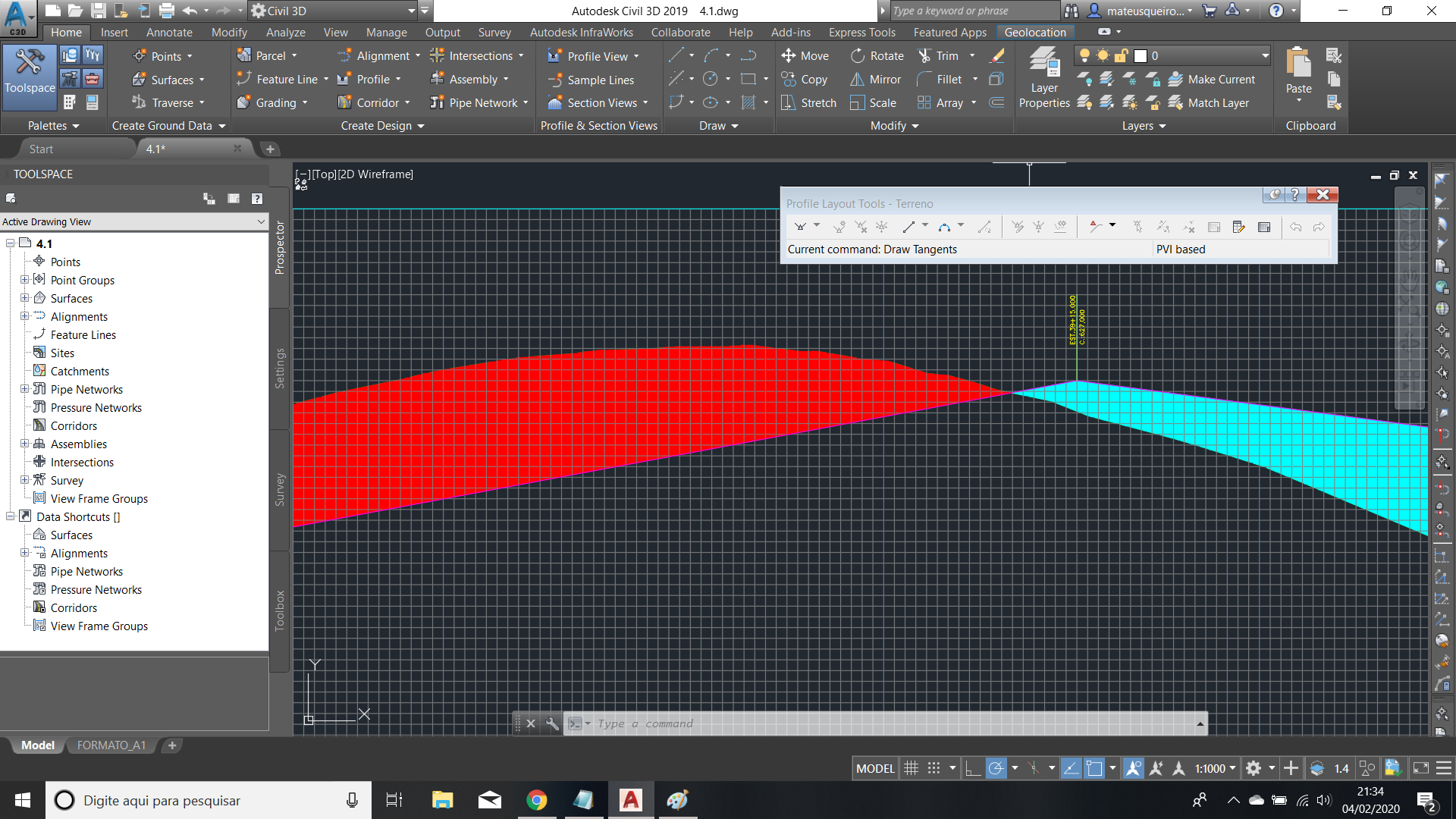This screenshot has height=819, width=1456.
Task: Toggle grid display in the status bar
Action: [911, 768]
